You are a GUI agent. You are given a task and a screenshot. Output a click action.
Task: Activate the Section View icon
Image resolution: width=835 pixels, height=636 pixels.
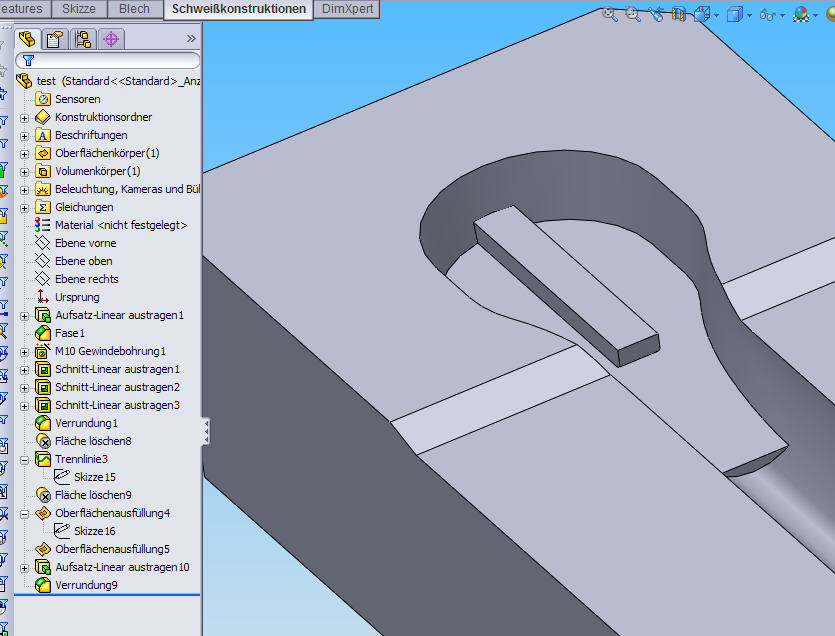point(679,14)
